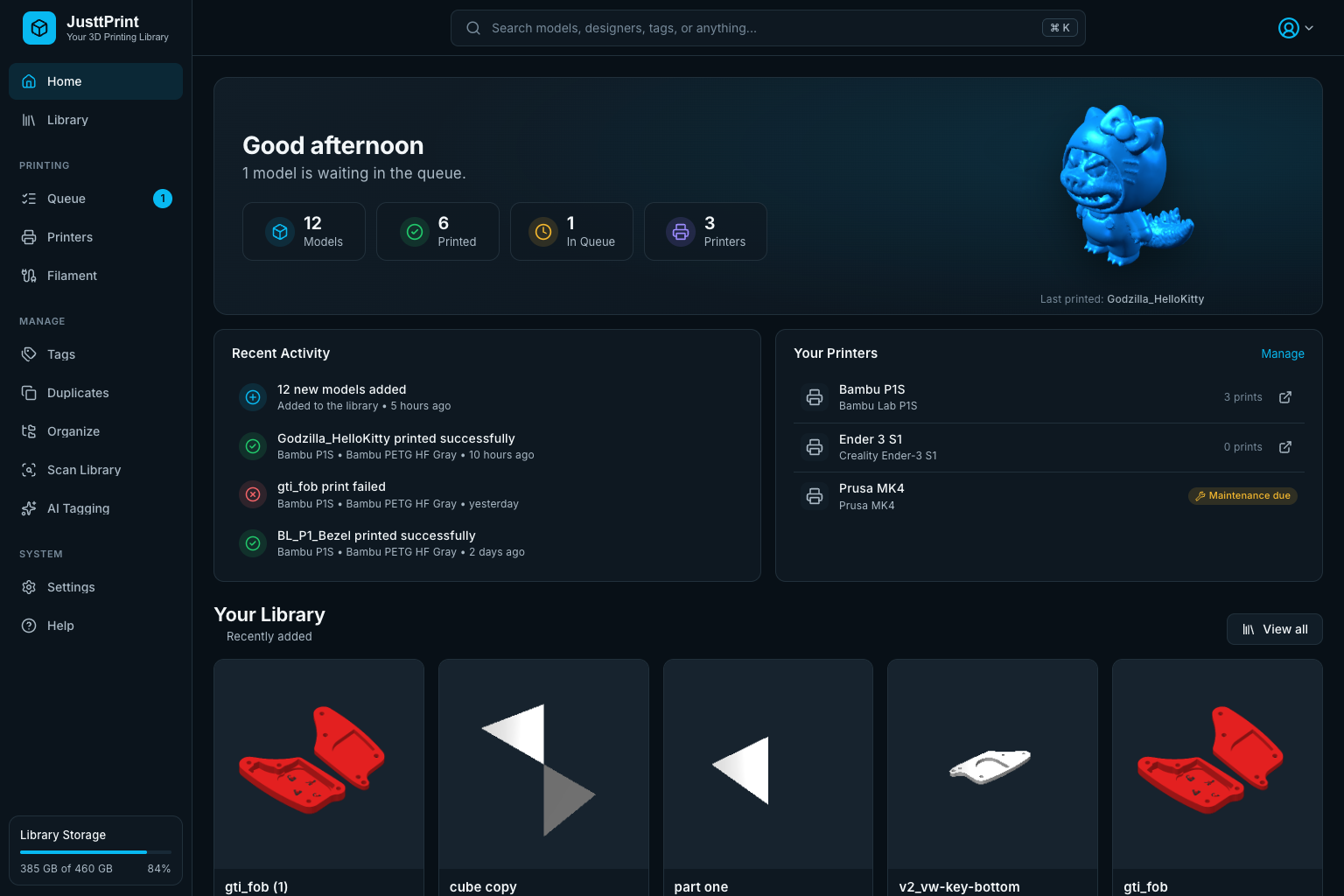Click the Last printed Godzilla_HelloKitty label
This screenshot has height=896, width=1344.
tap(1122, 299)
